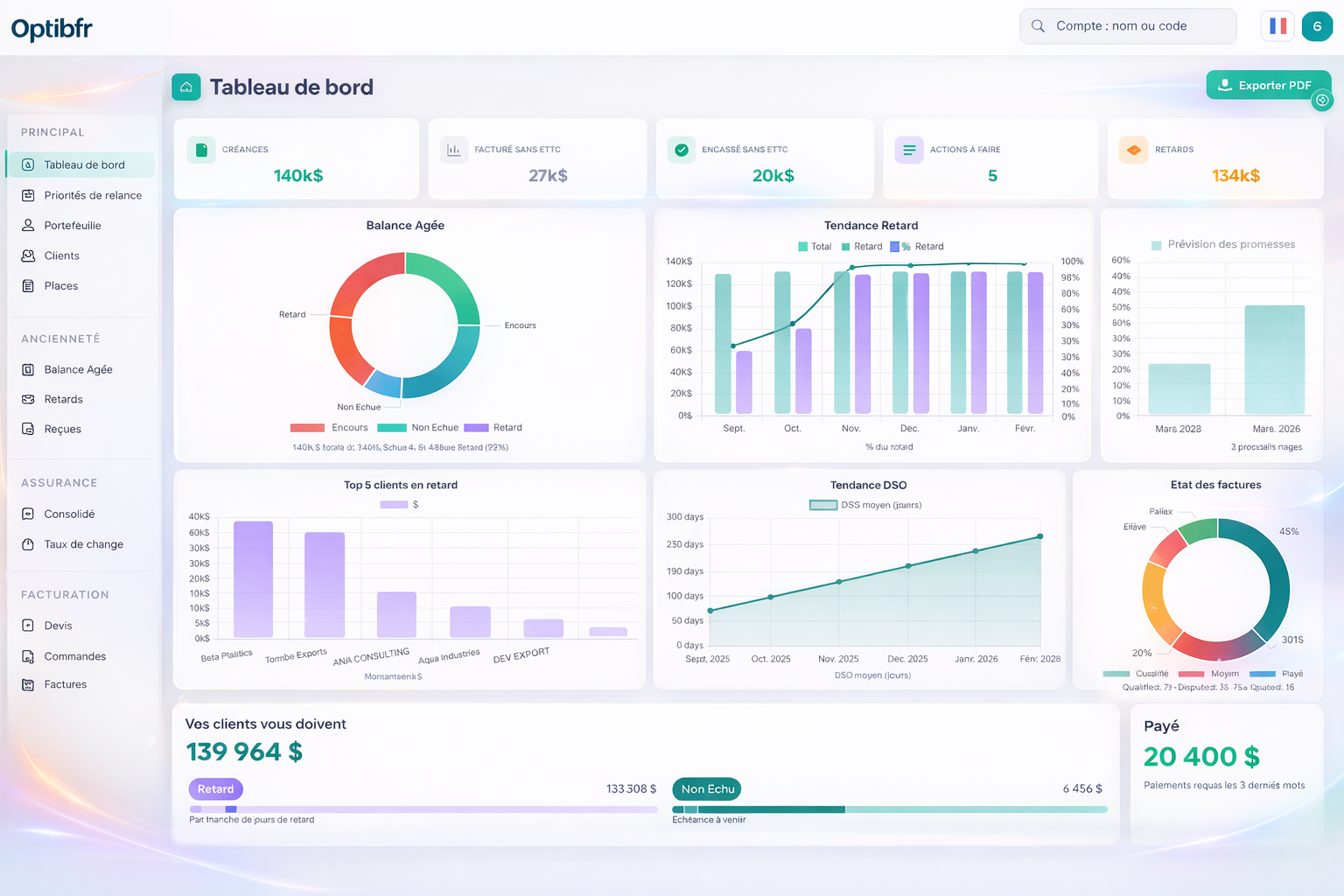Toggle the $ legend in Top 5 clients
Image resolution: width=1344 pixels, height=896 pixels.
(399, 505)
